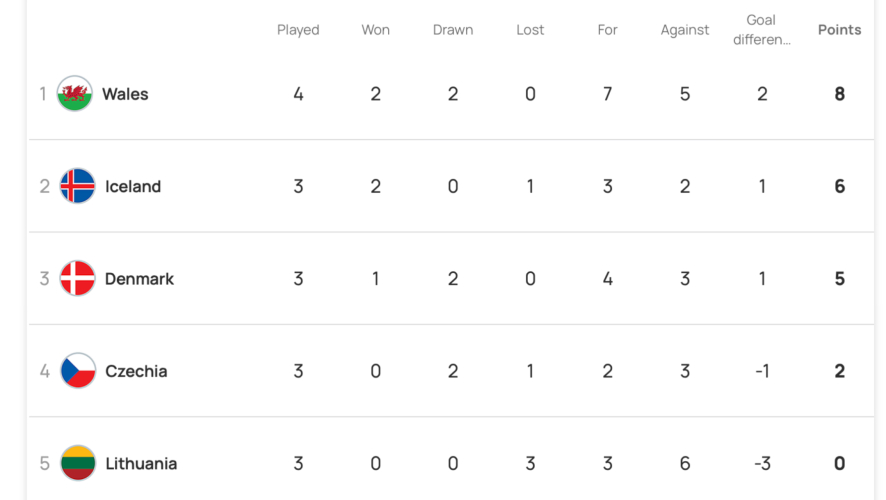
Task: Open the Lithuania team page
Action: click(141, 464)
